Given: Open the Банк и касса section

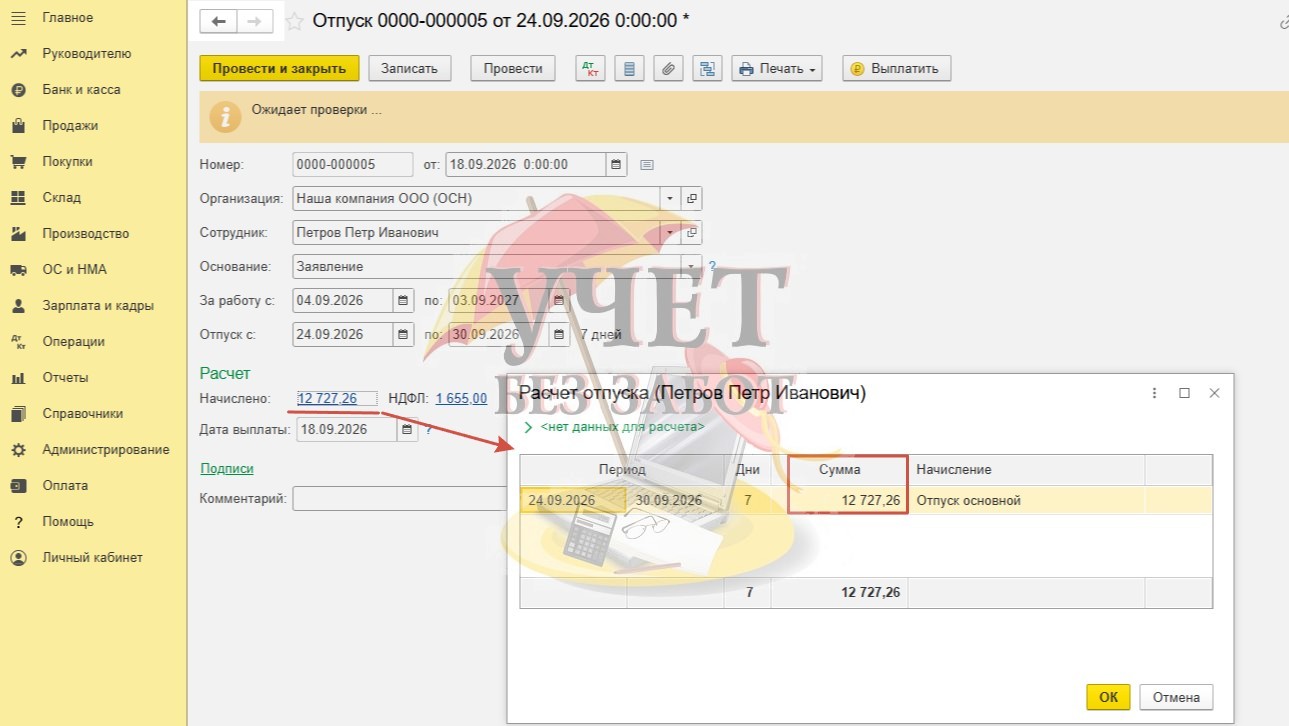Looking at the screenshot, I should point(81,90).
